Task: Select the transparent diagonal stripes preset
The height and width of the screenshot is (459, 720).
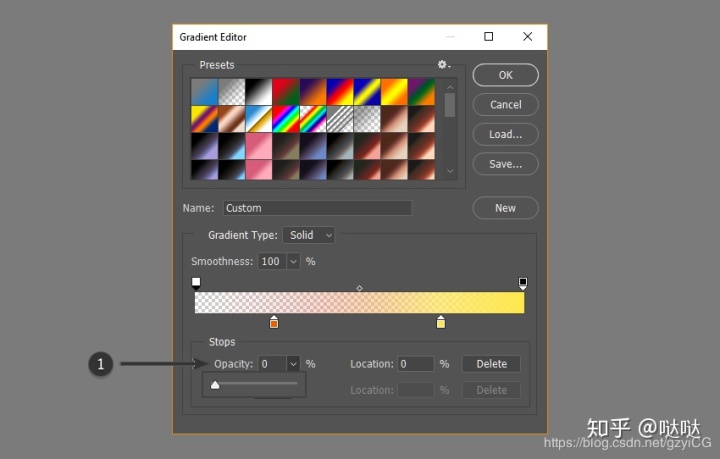Action: point(340,119)
